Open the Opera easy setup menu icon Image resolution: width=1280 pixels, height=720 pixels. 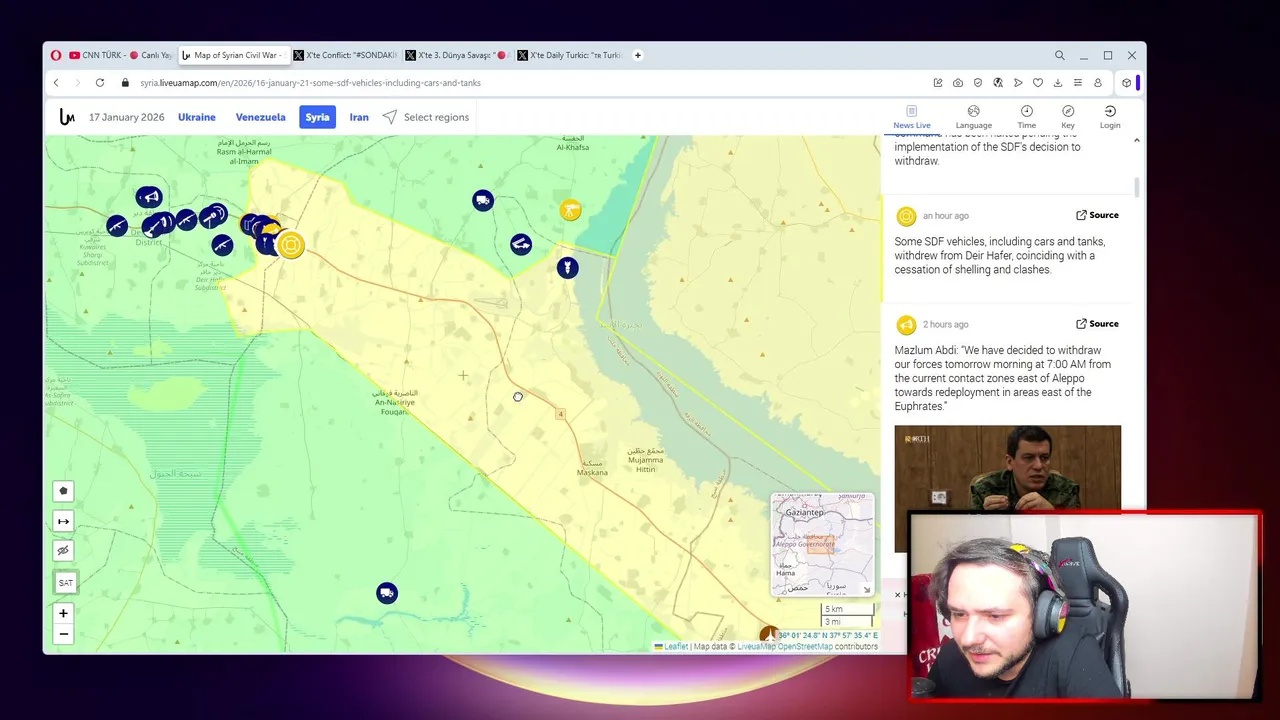1078,83
